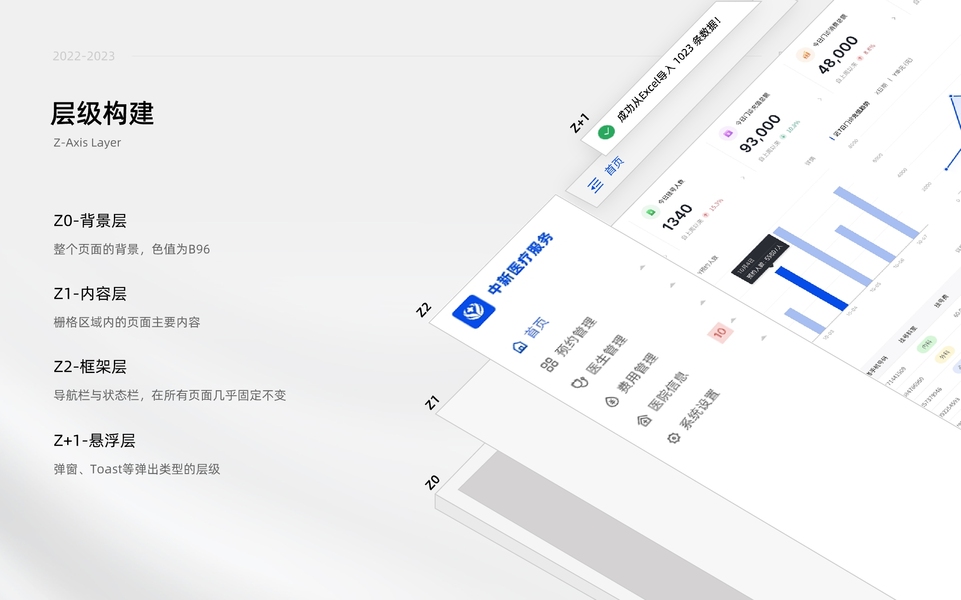Click the Z2-框架层 heading
The image size is (961, 600).
90,366
